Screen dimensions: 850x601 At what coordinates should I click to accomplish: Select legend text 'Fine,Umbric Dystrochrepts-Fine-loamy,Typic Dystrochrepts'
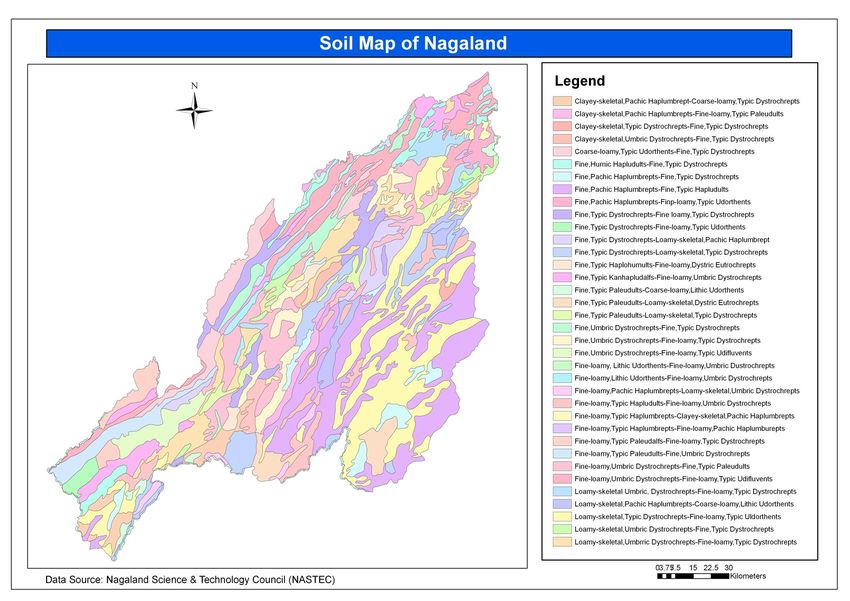coord(668,340)
